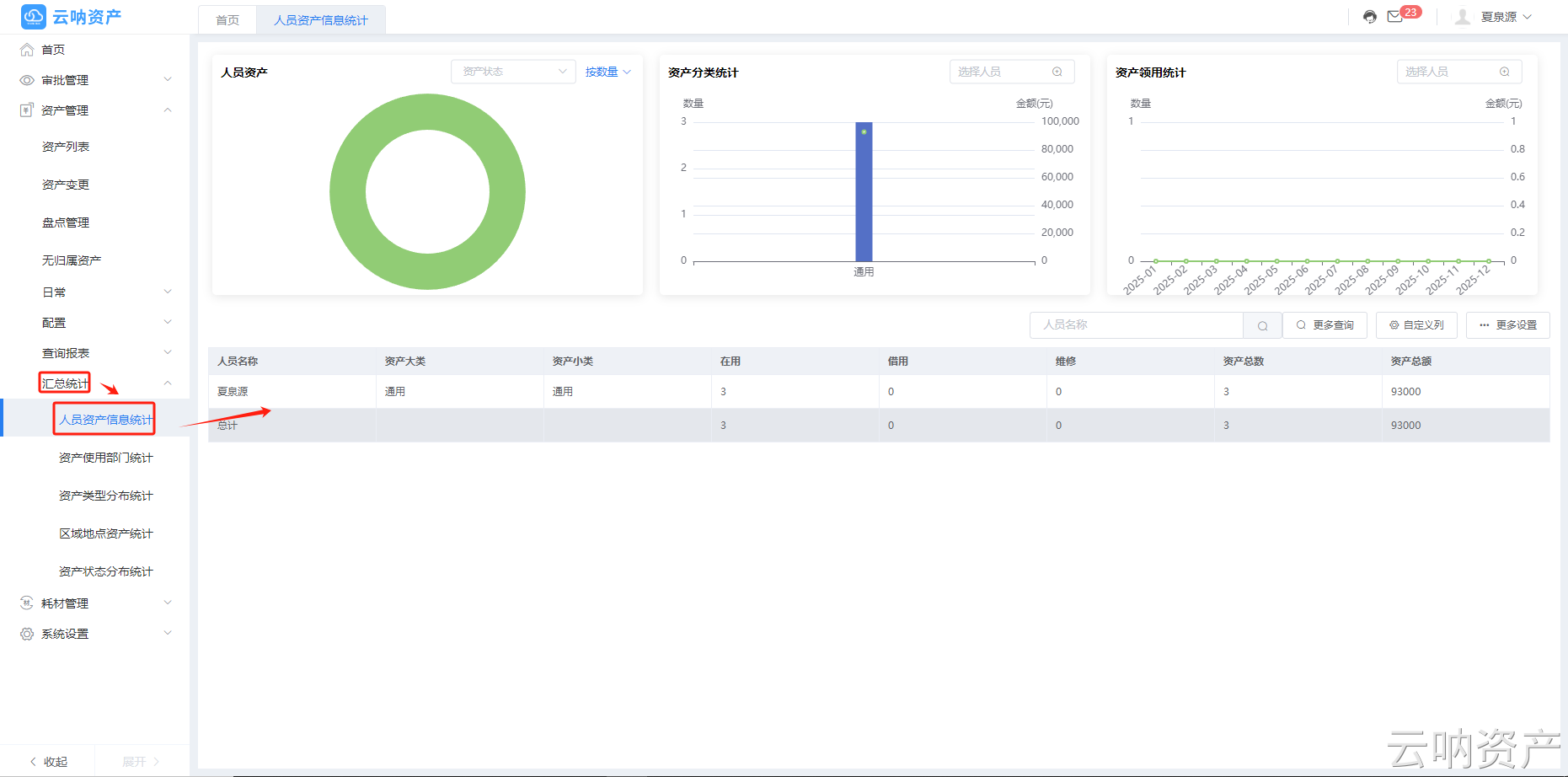Go to 盘点管理 in the sidebar
Screen dimensions: 1568x777
tap(66, 222)
